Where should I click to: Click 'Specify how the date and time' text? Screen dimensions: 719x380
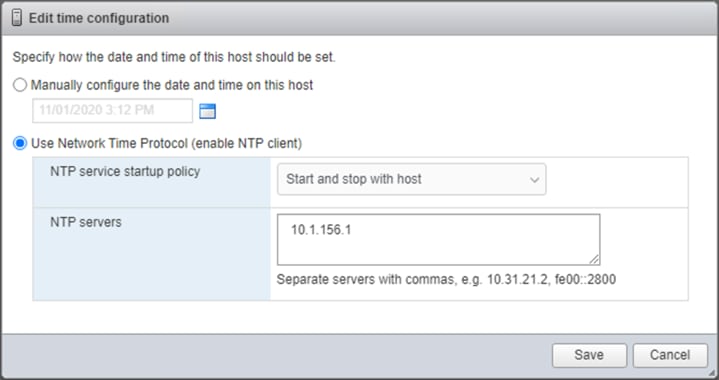pos(174,57)
